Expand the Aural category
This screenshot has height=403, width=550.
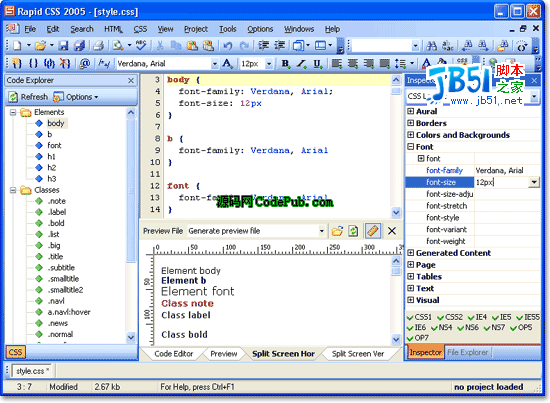411,111
